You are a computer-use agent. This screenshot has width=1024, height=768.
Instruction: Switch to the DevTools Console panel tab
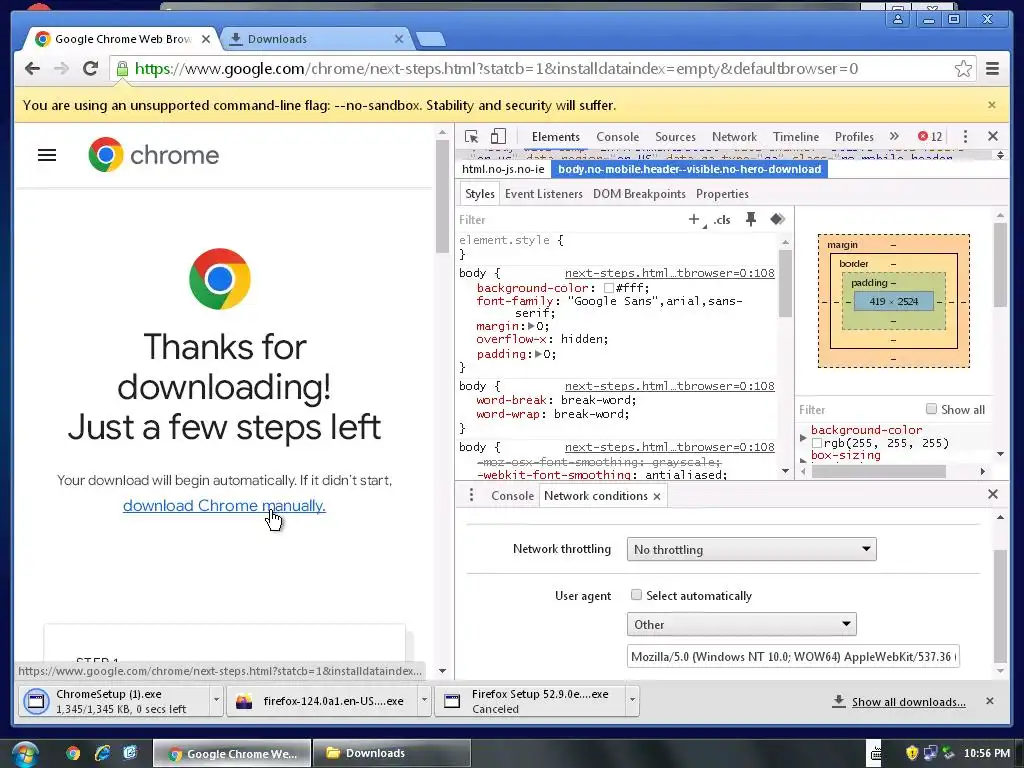click(x=617, y=136)
